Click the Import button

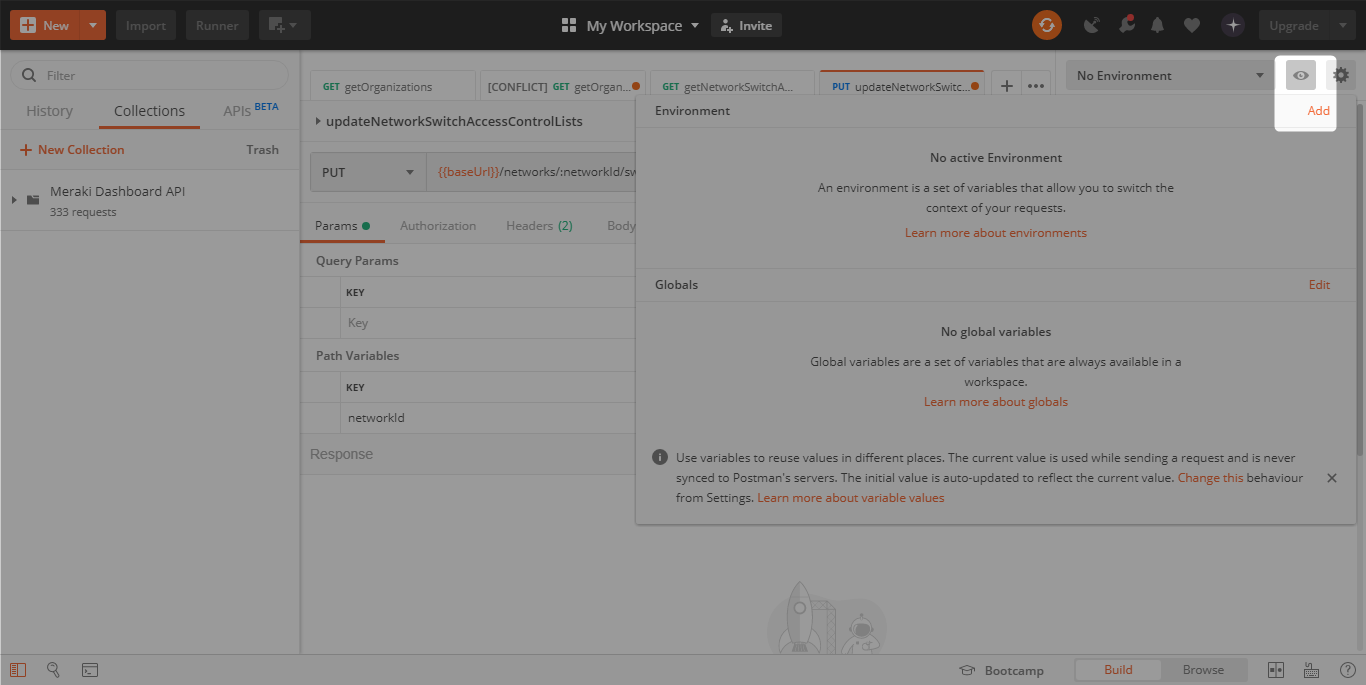146,25
